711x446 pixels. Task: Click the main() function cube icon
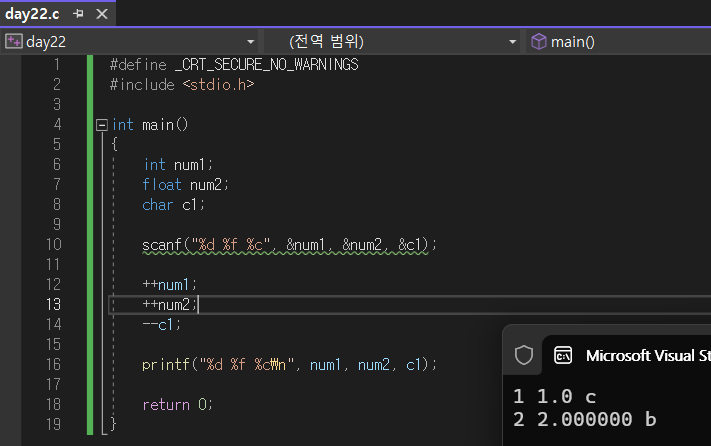[x=539, y=42]
